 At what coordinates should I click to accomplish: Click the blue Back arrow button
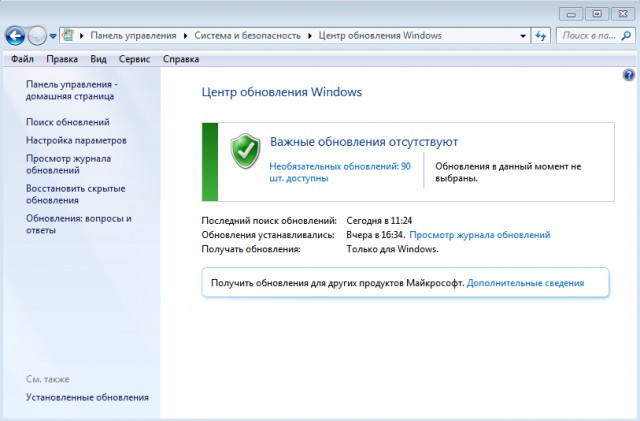coord(15,36)
